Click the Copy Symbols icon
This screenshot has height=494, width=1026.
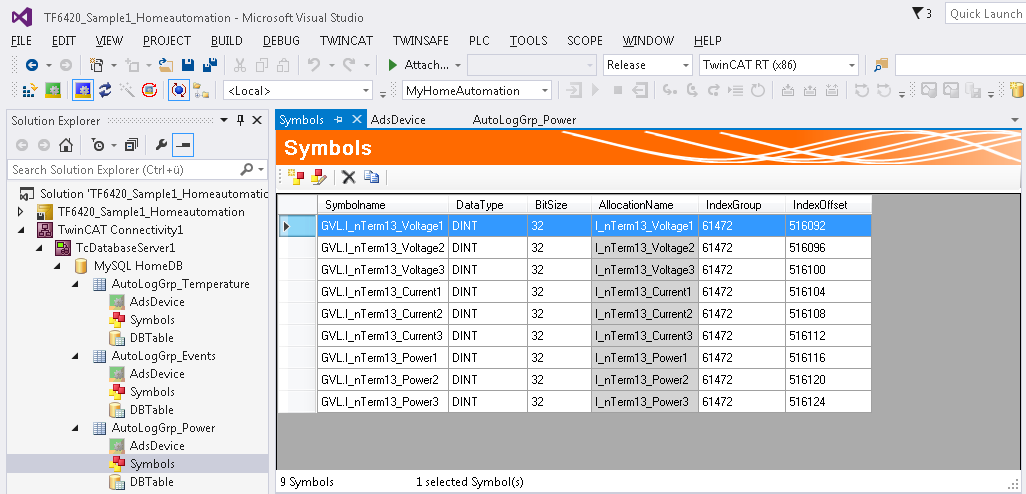pyautogui.click(x=372, y=177)
